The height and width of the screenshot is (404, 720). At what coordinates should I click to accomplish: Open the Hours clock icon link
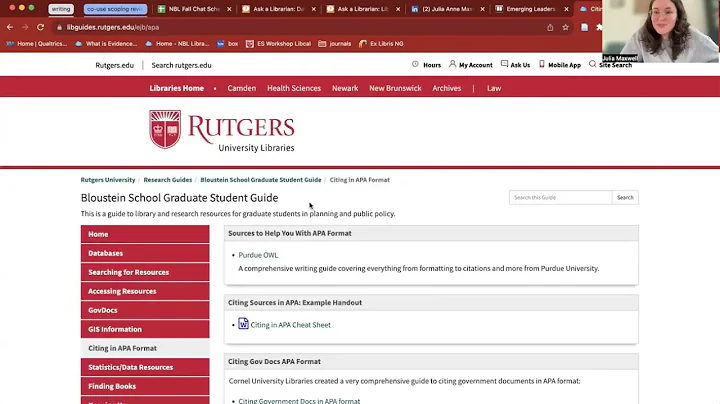[415, 64]
